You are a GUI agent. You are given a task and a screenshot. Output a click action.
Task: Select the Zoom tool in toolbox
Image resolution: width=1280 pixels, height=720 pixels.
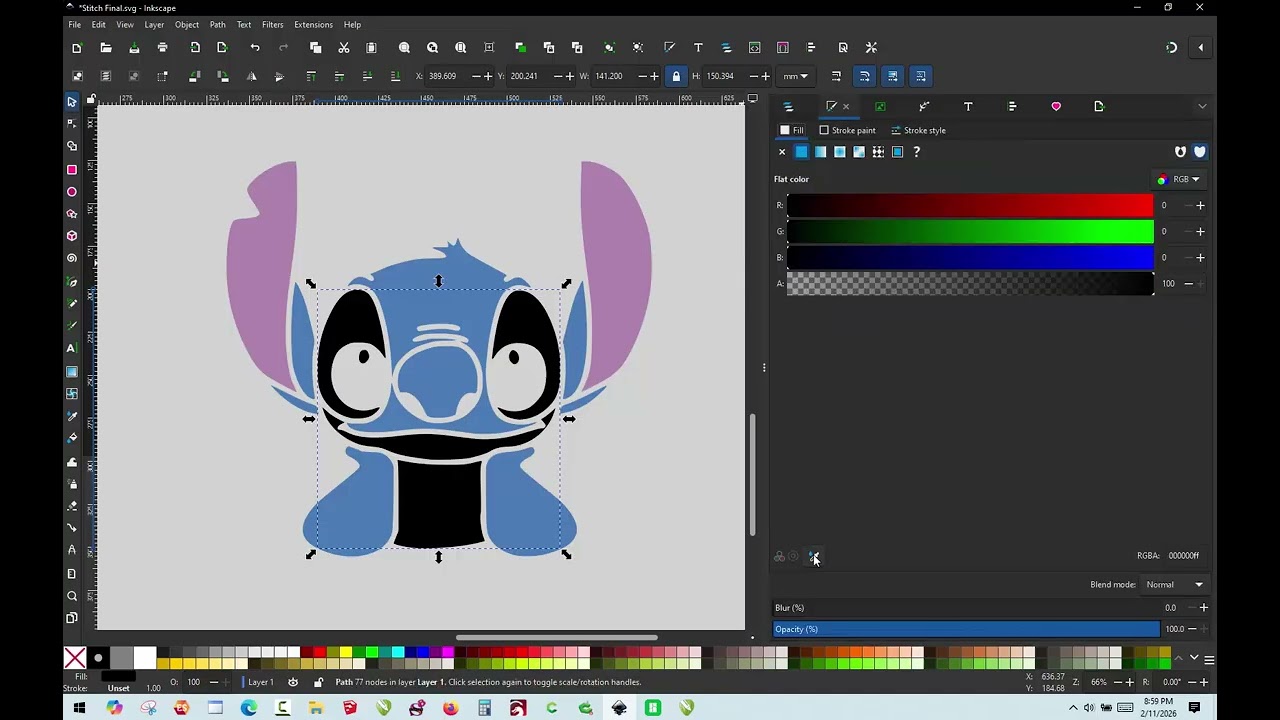click(x=72, y=596)
